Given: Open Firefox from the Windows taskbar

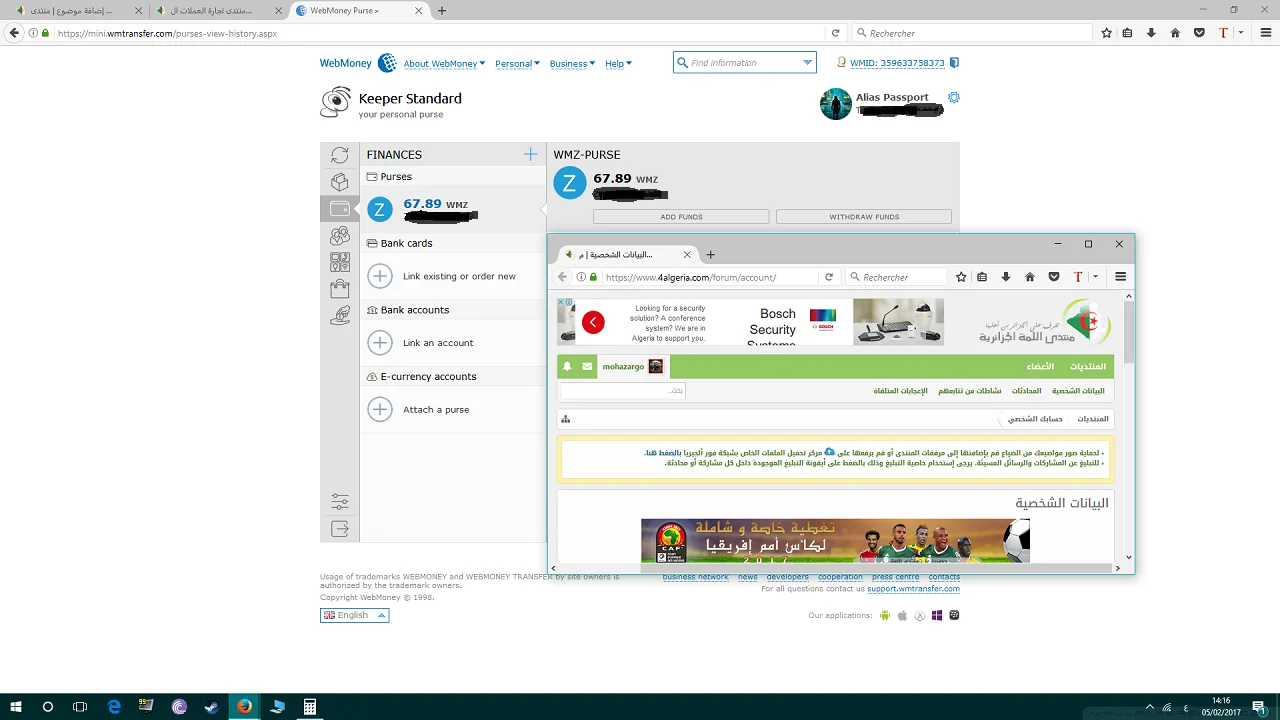Looking at the screenshot, I should click(244, 707).
